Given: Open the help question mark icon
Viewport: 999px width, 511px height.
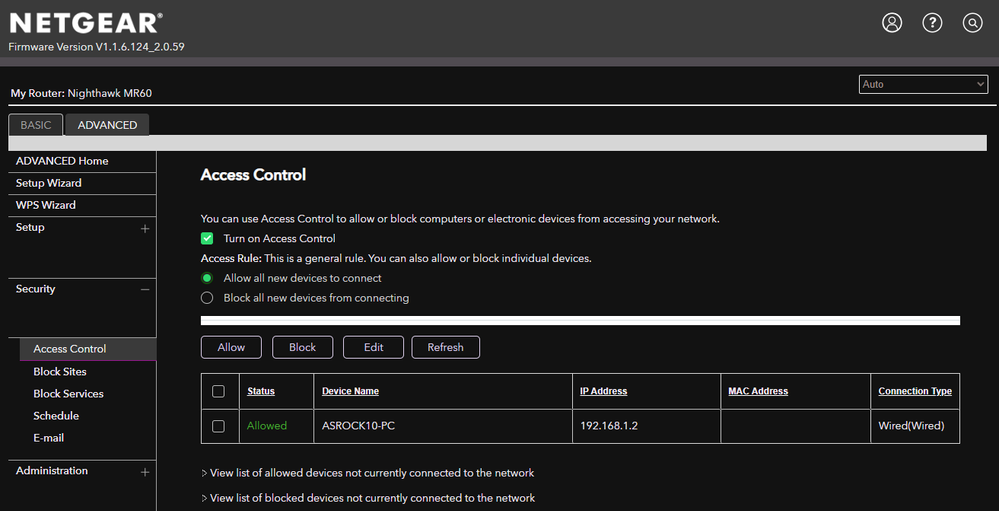Looking at the screenshot, I should [932, 23].
